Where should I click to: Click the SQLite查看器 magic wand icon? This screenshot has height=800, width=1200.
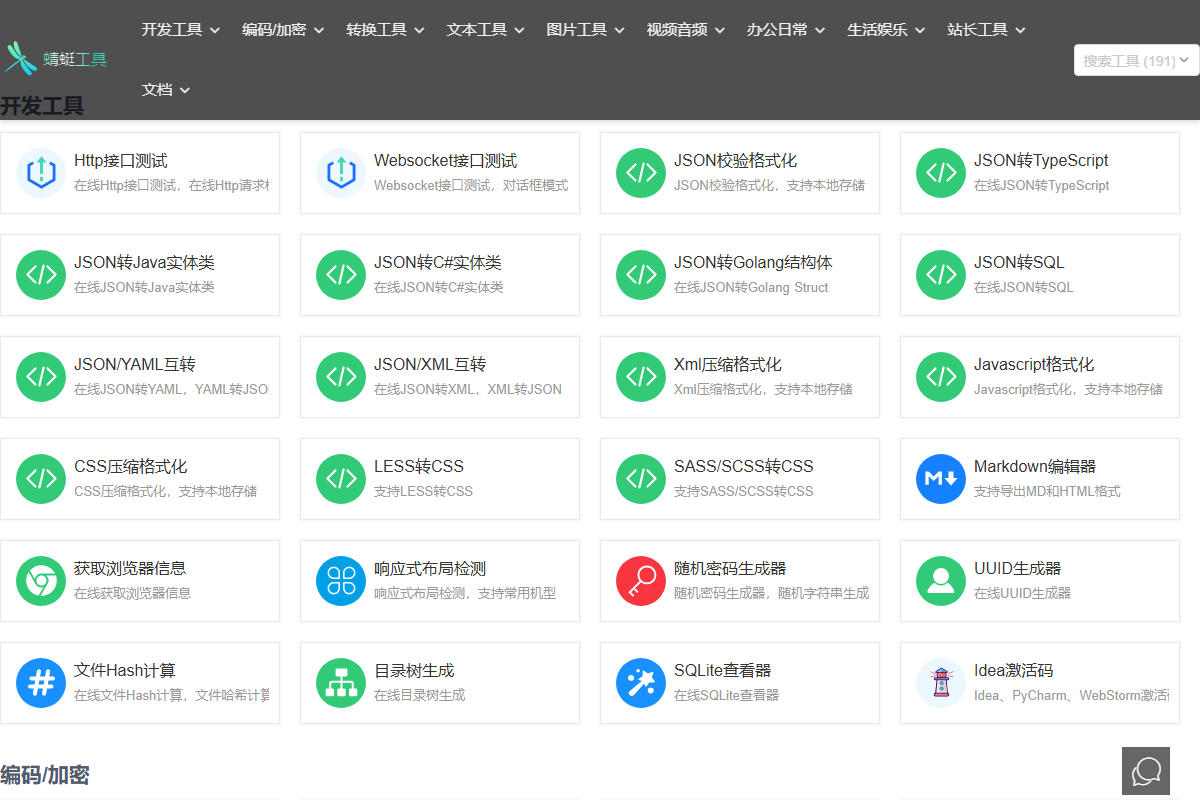[641, 683]
